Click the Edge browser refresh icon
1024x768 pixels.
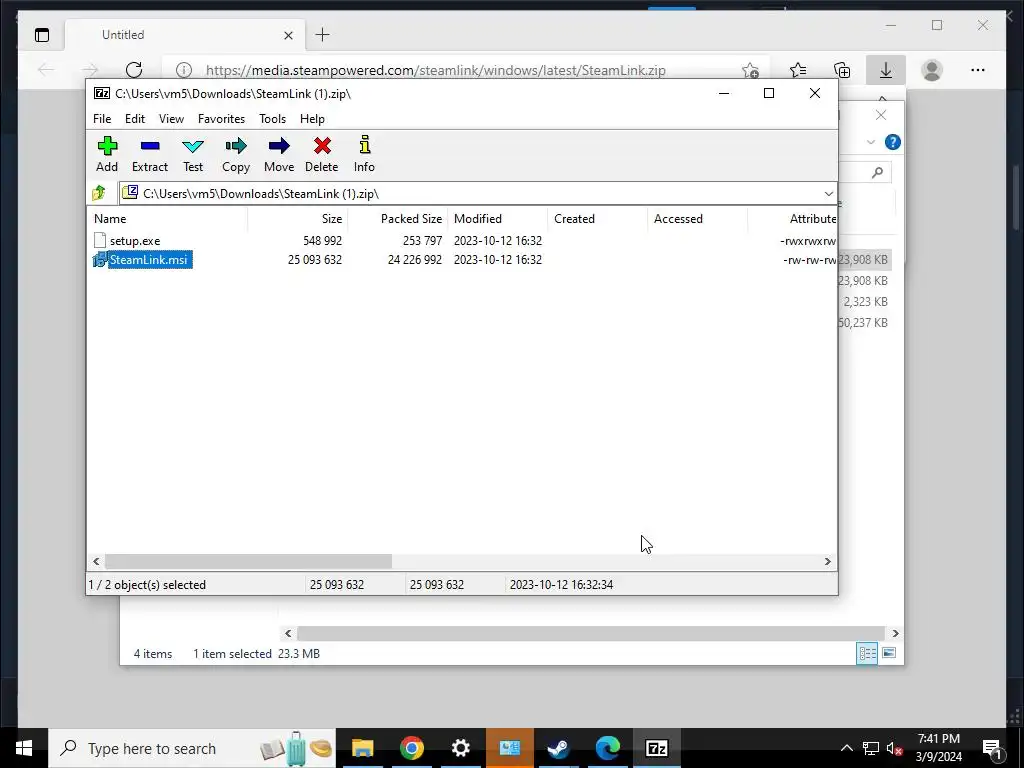pyautogui.click(x=134, y=70)
